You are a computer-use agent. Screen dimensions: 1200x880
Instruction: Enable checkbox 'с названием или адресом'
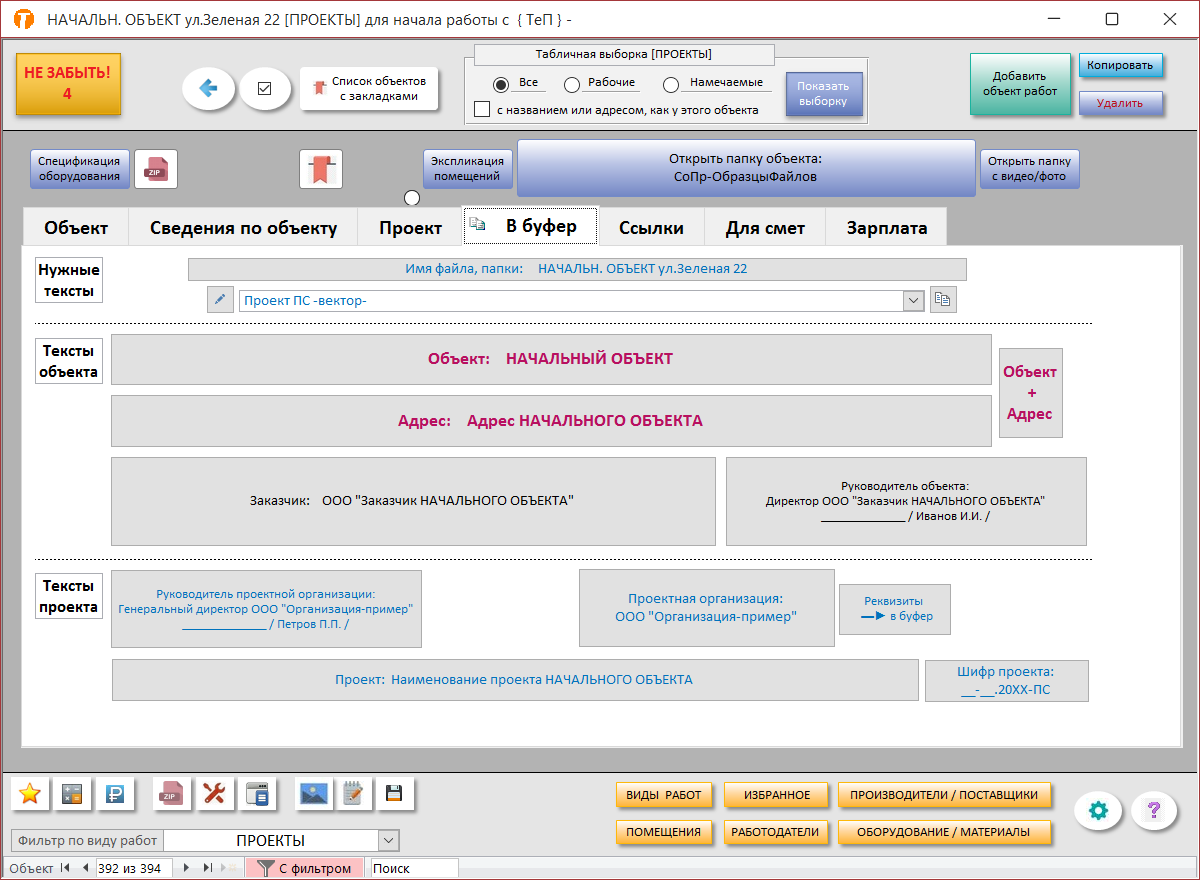click(x=482, y=109)
